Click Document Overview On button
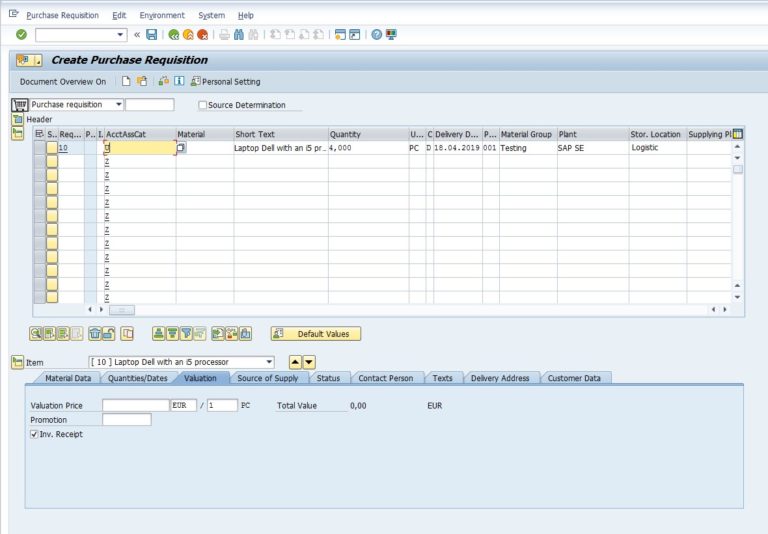This screenshot has width=768, height=534. click(63, 82)
